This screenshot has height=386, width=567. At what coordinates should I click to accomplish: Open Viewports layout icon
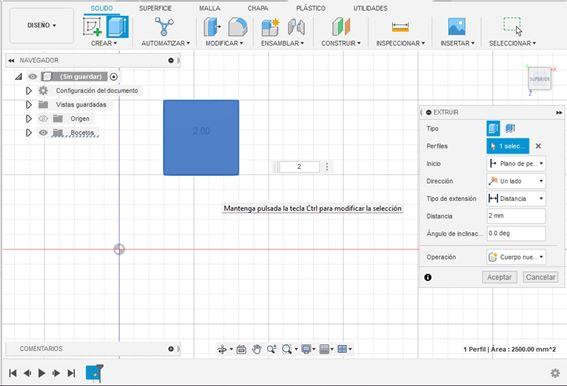(x=342, y=349)
